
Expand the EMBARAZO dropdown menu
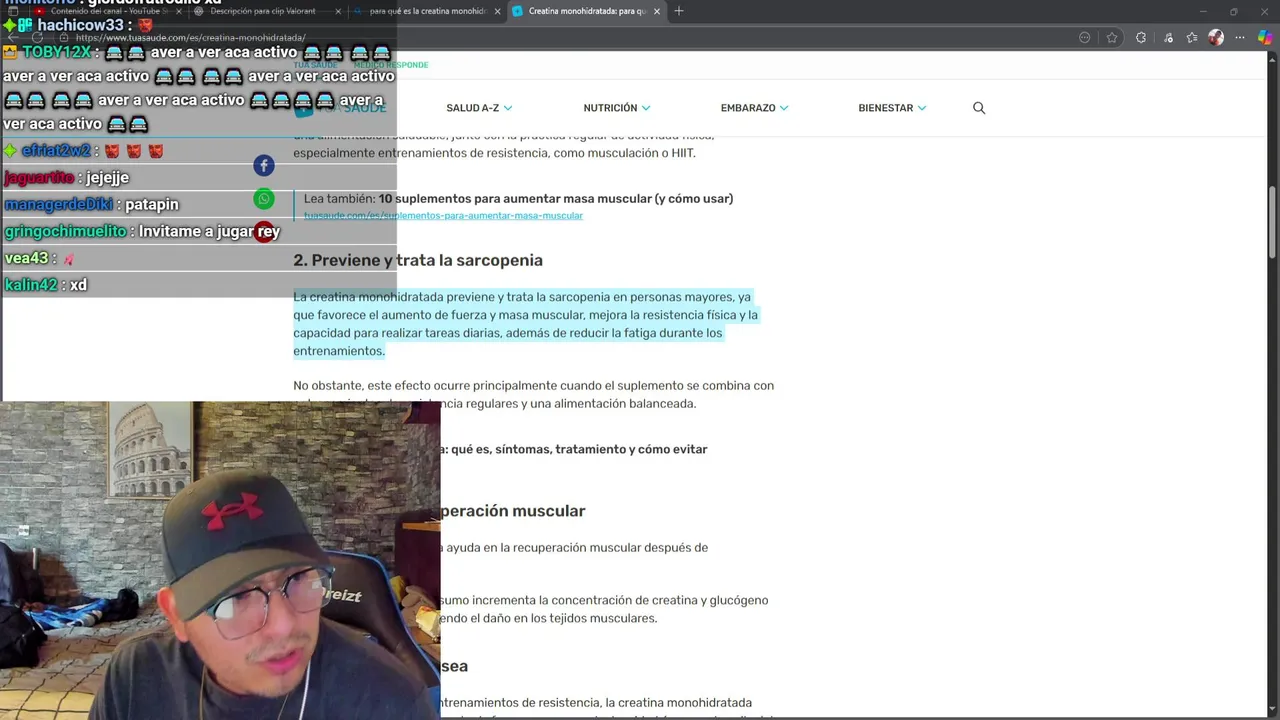click(754, 108)
